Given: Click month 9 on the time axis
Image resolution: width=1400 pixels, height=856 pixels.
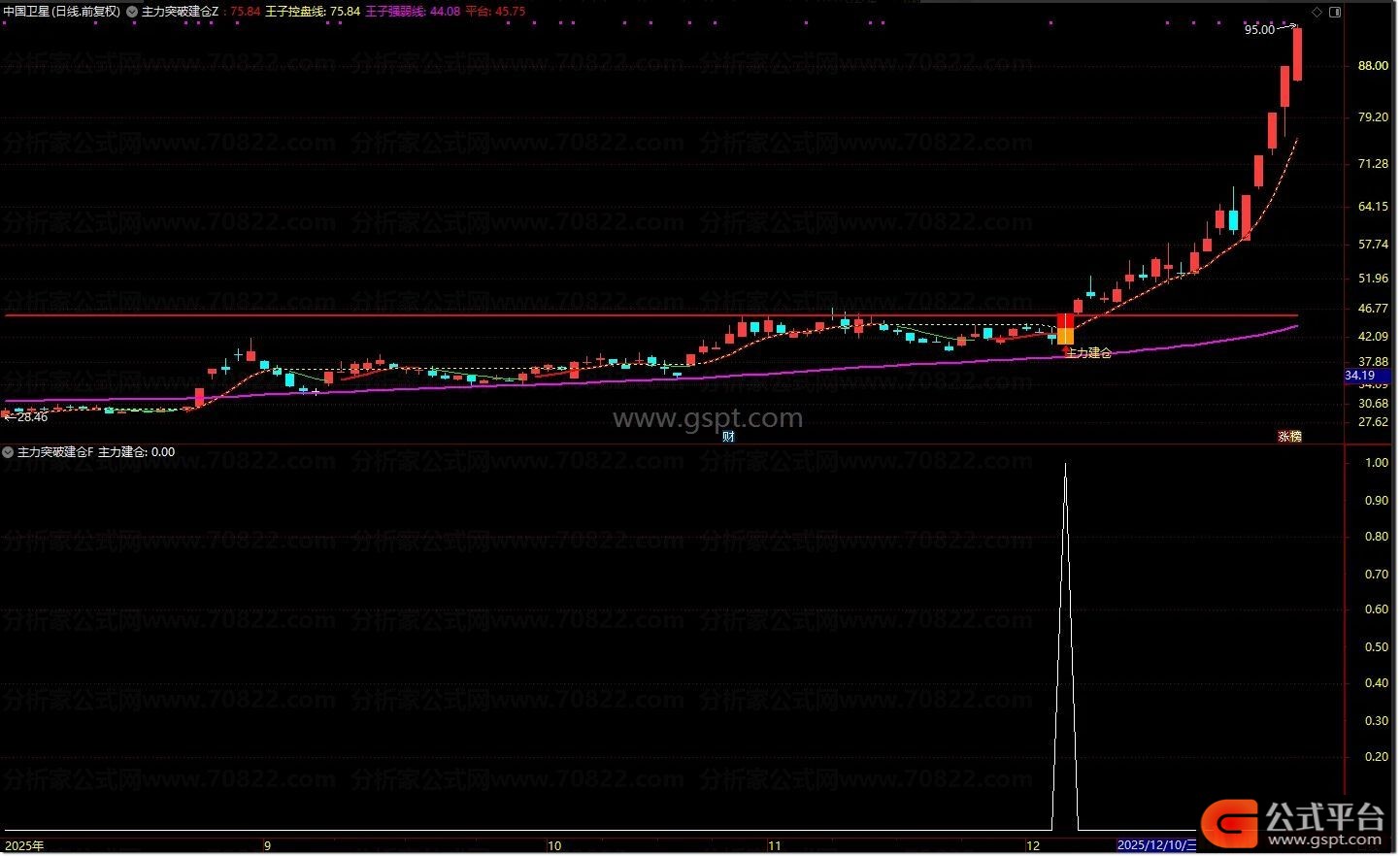Looking at the screenshot, I should tap(267, 845).
